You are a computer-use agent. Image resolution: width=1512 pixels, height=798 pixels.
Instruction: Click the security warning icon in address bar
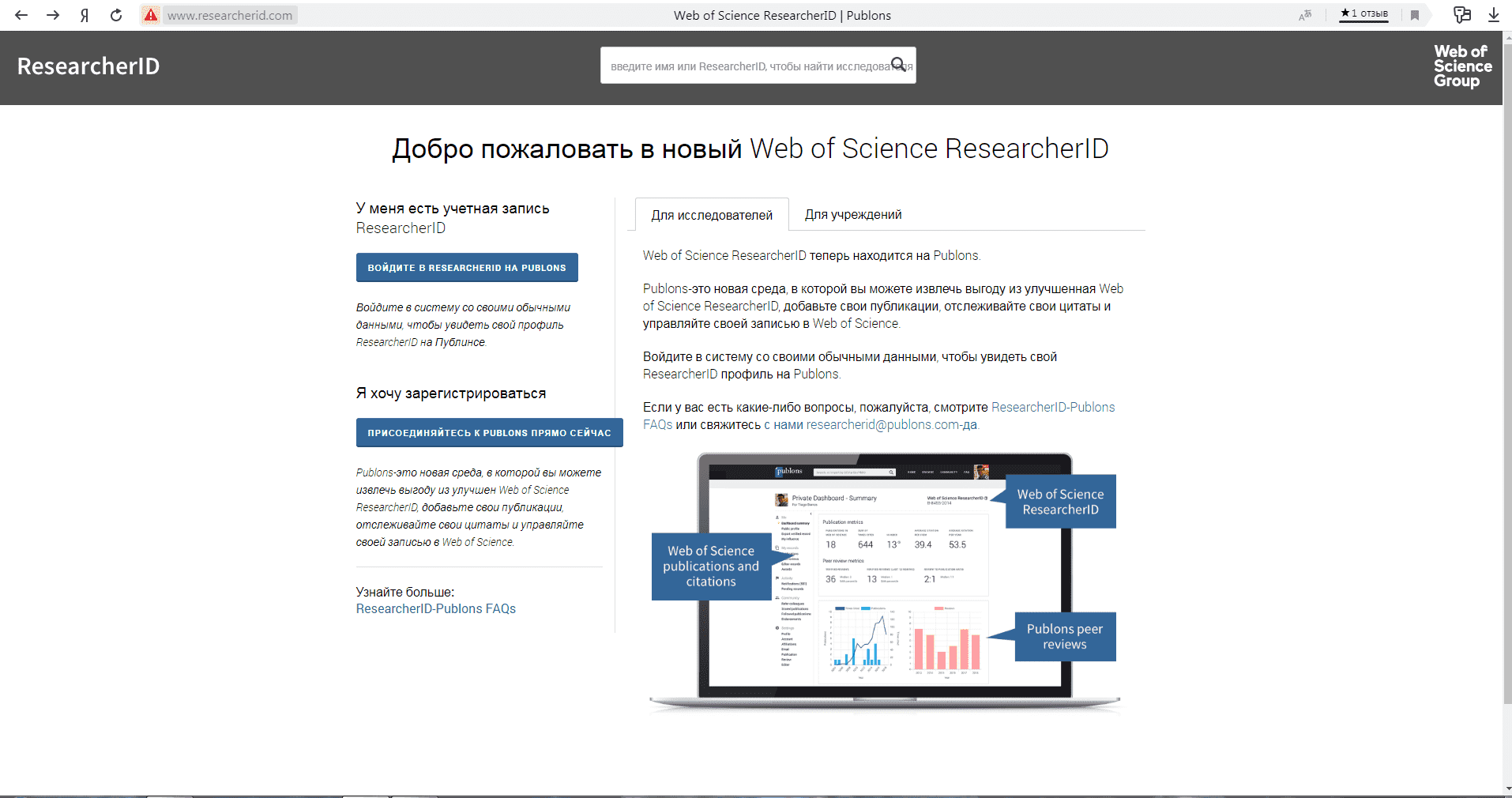click(150, 14)
